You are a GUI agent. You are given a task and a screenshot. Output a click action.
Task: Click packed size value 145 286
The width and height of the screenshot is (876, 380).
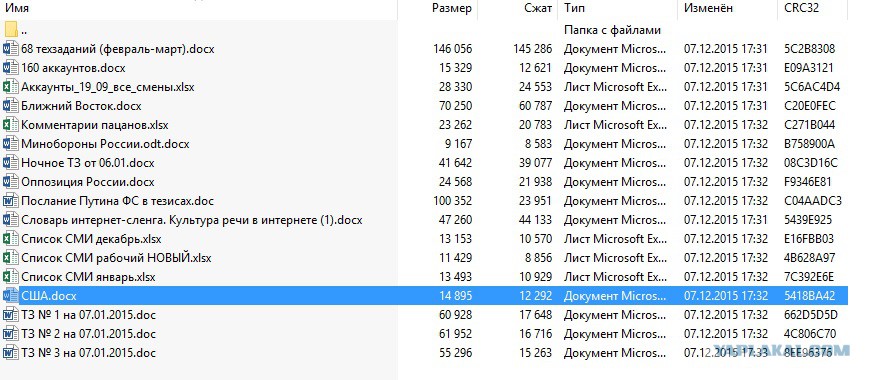[532, 49]
